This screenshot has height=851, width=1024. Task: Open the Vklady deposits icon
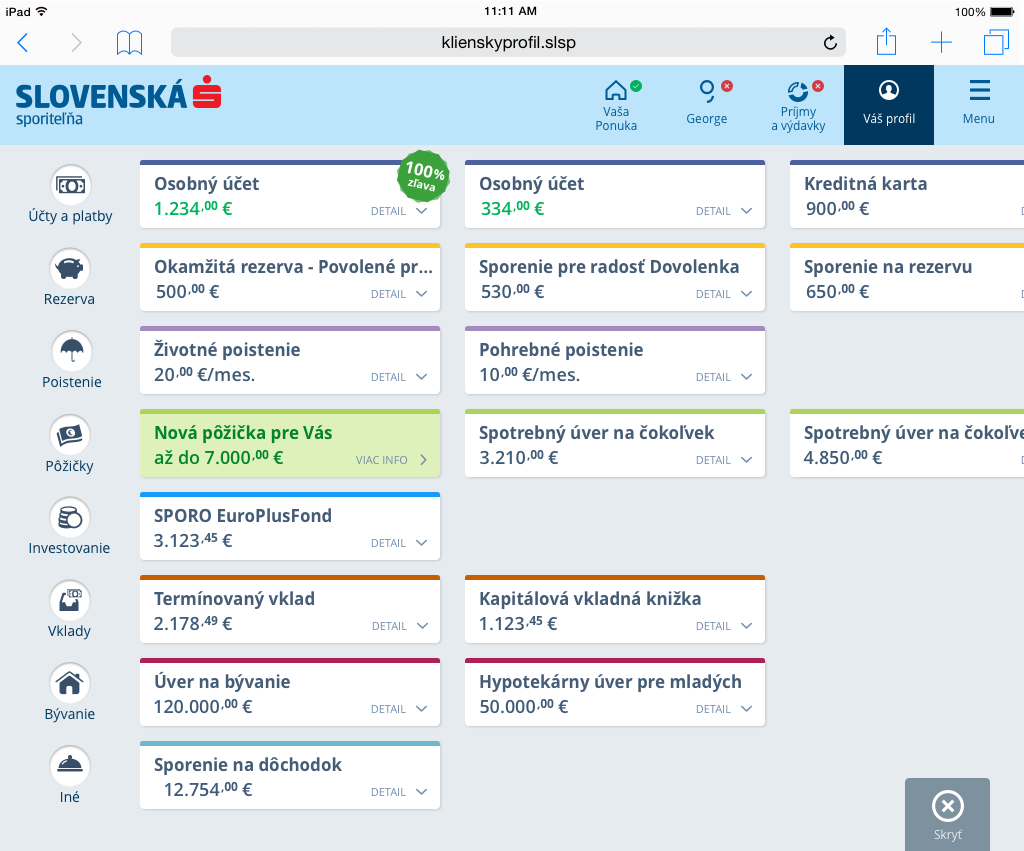coord(70,601)
